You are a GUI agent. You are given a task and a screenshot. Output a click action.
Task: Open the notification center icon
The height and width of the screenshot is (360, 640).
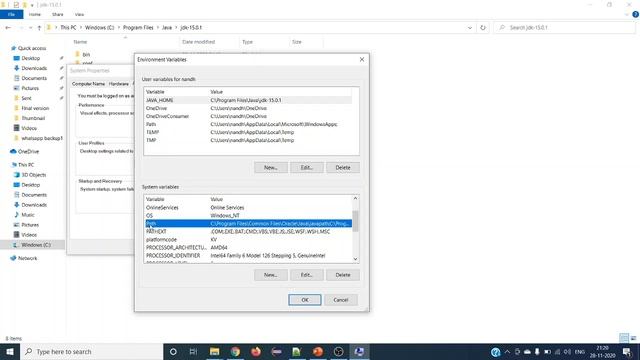pyautogui.click(x=627, y=351)
